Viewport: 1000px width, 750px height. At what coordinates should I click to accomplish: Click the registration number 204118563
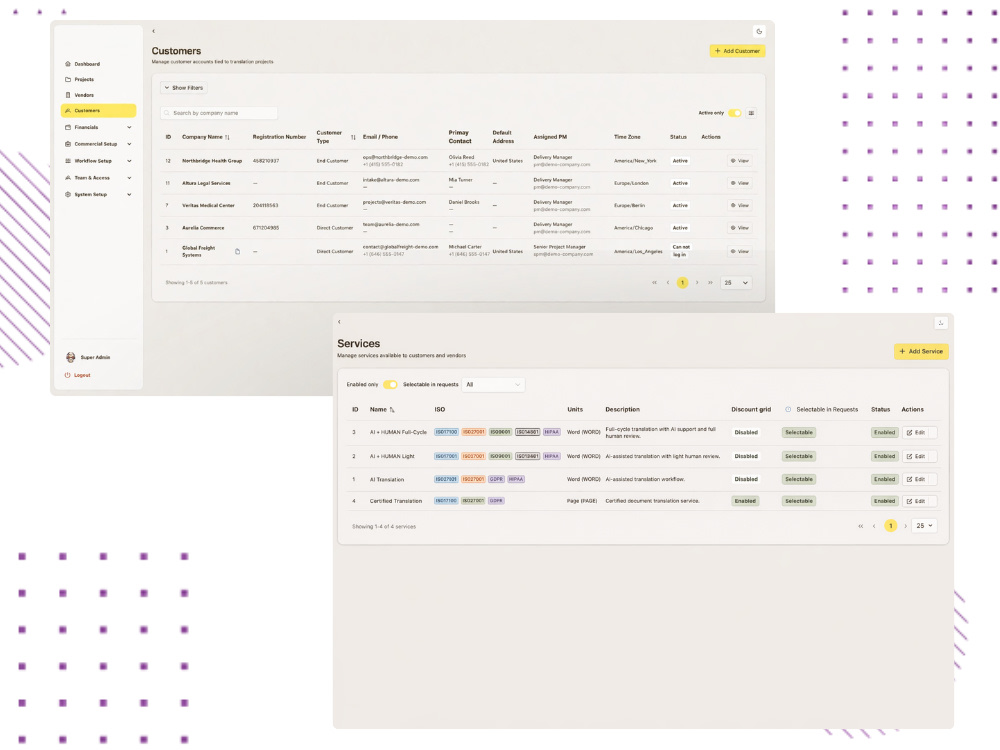265,205
